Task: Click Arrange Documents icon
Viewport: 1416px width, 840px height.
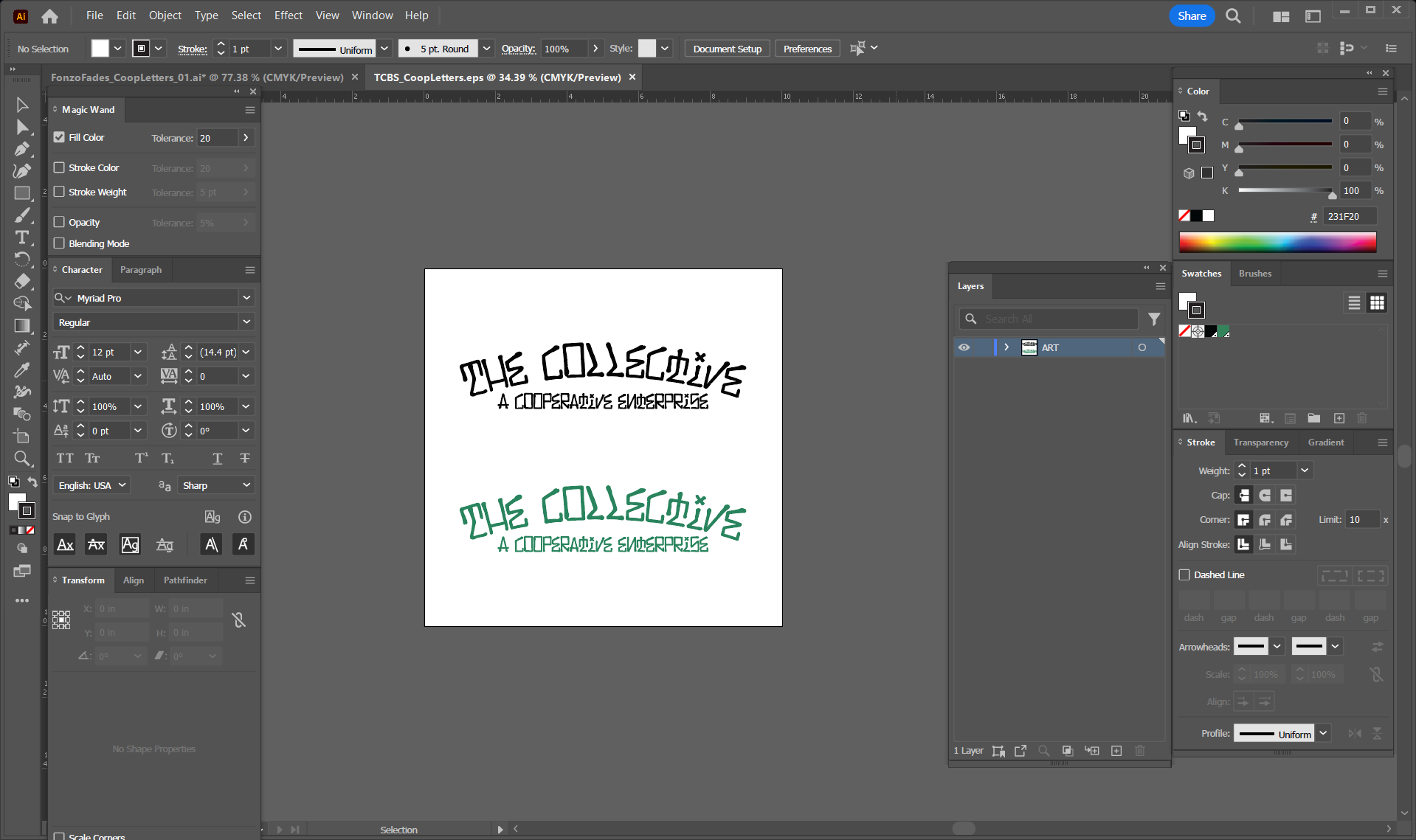Action: 1281,16
